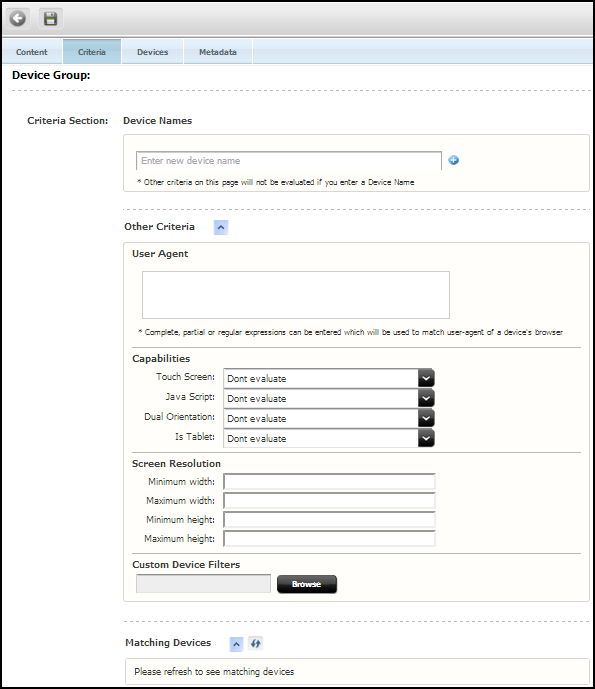The height and width of the screenshot is (689, 595).
Task: Click the save floppy disk icon
Action: click(x=51, y=18)
